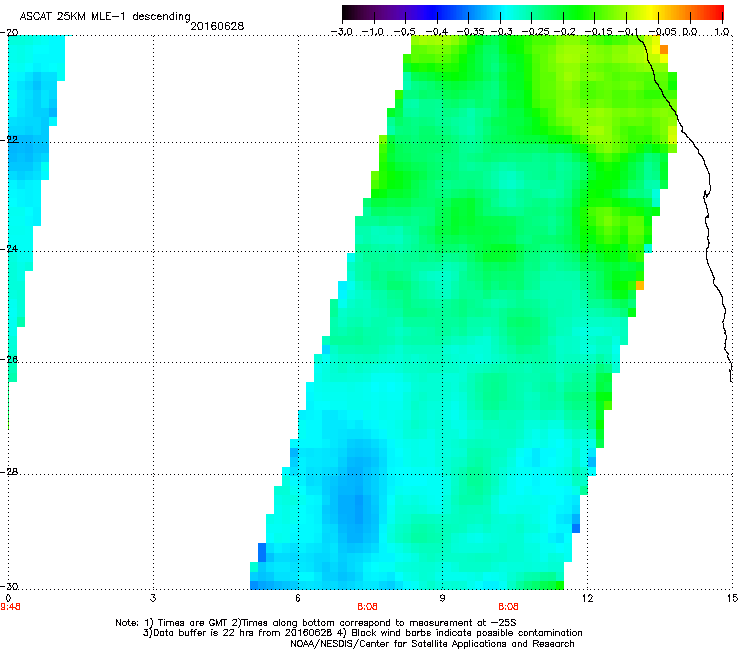Image resolution: width=740 pixels, height=650 pixels.
Task: Click the red 8:08 time under longitude 7
Action: tap(367, 607)
